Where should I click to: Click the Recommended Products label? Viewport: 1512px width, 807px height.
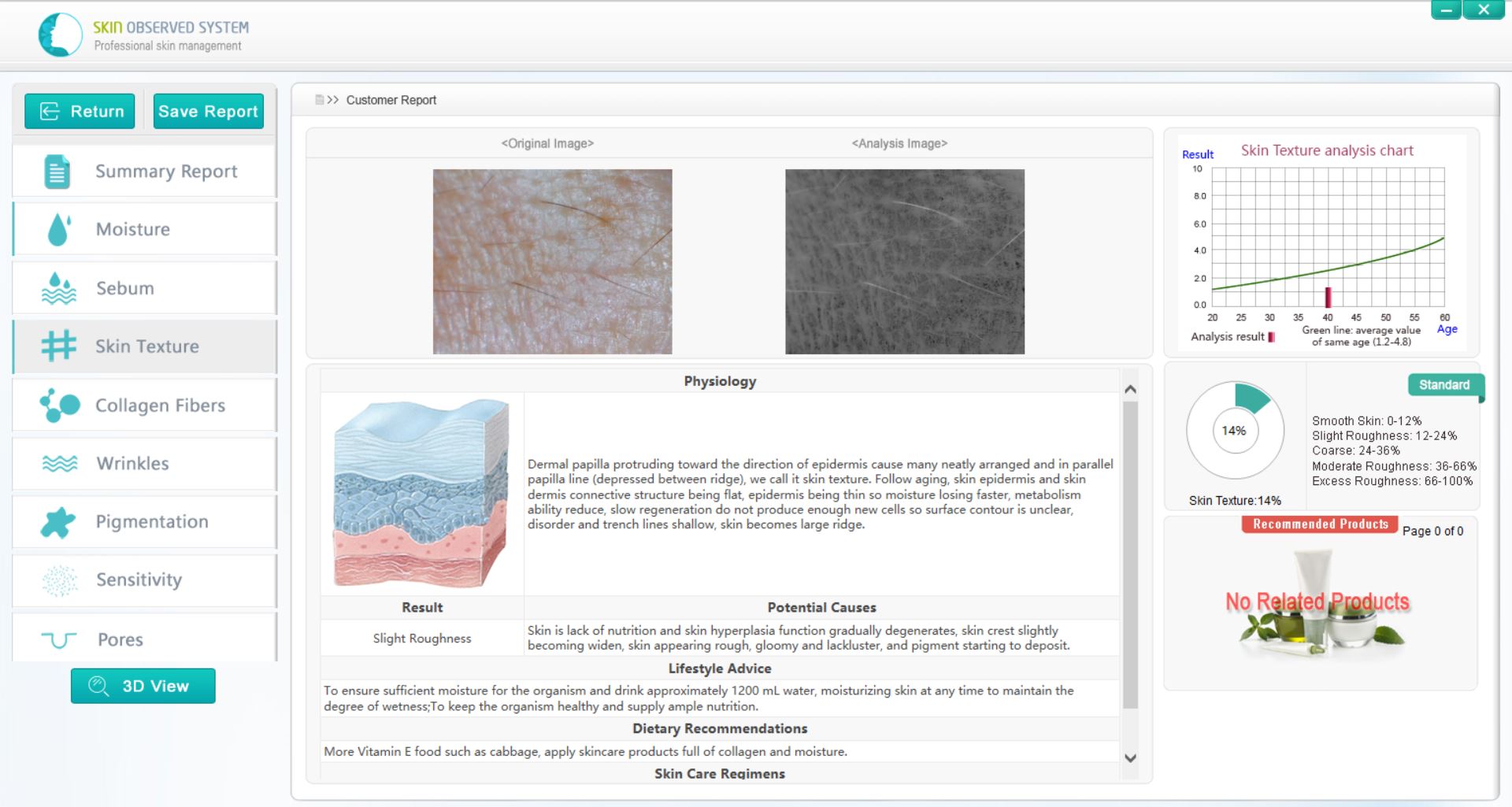coord(1320,524)
